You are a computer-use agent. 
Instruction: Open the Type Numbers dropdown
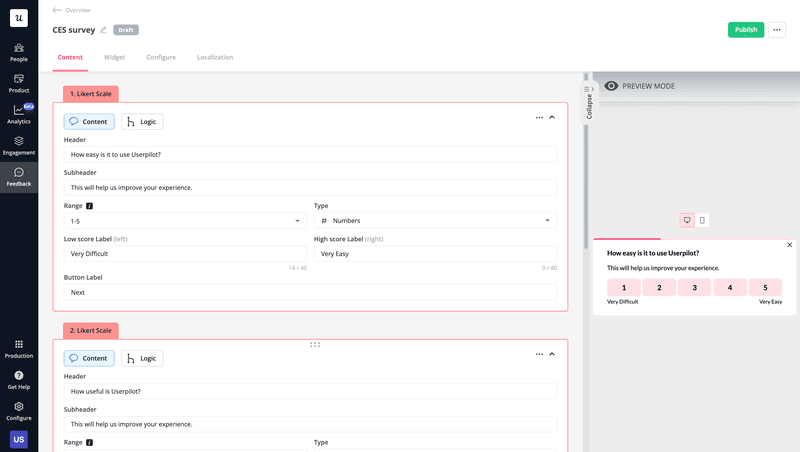coord(435,220)
